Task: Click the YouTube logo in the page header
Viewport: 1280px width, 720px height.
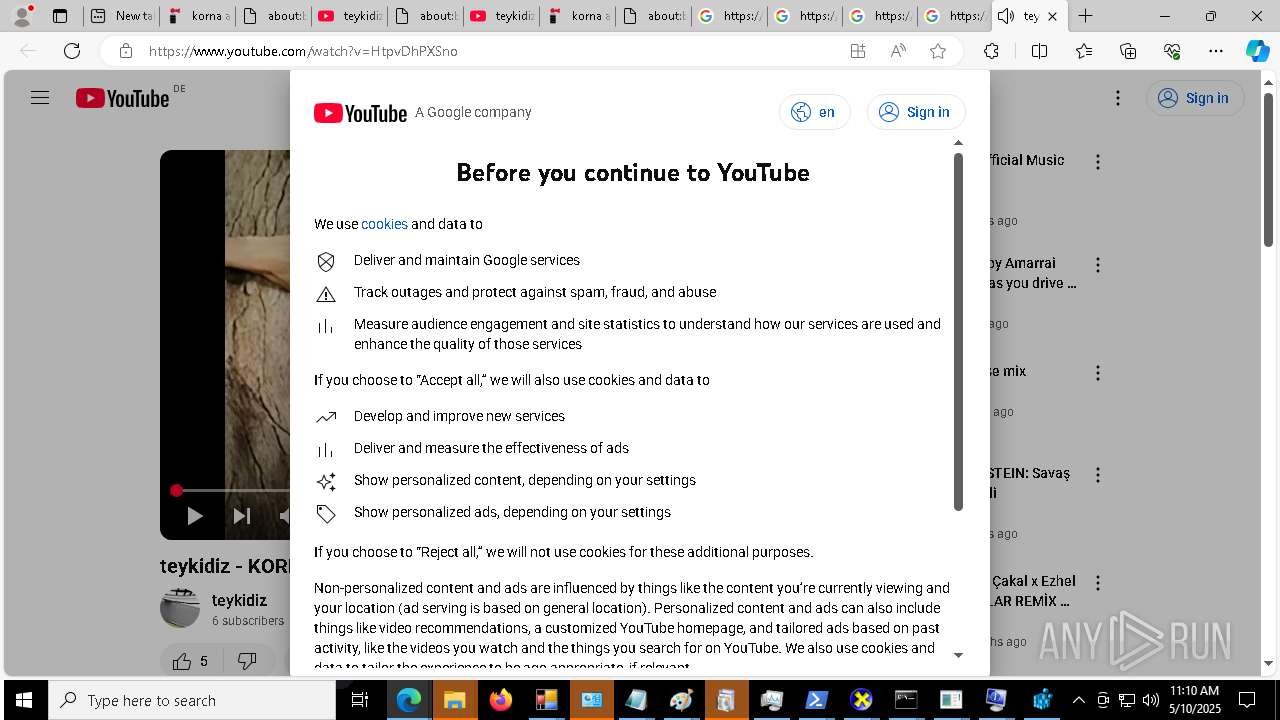Action: (x=123, y=98)
